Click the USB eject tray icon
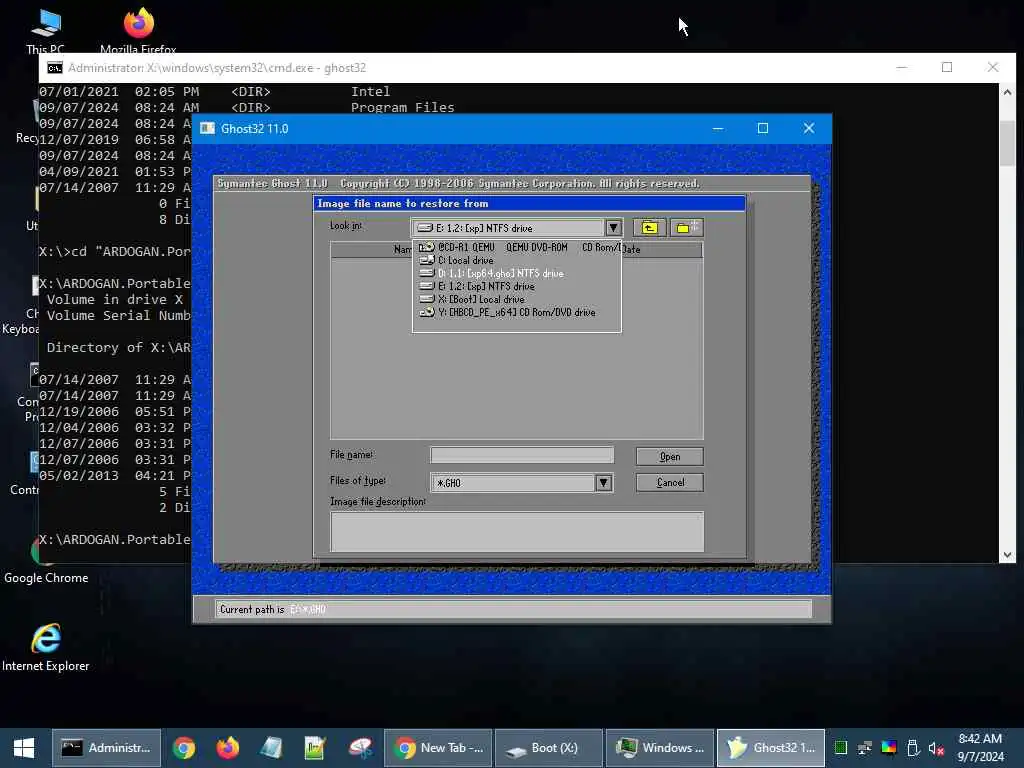 pyautogui.click(x=912, y=748)
